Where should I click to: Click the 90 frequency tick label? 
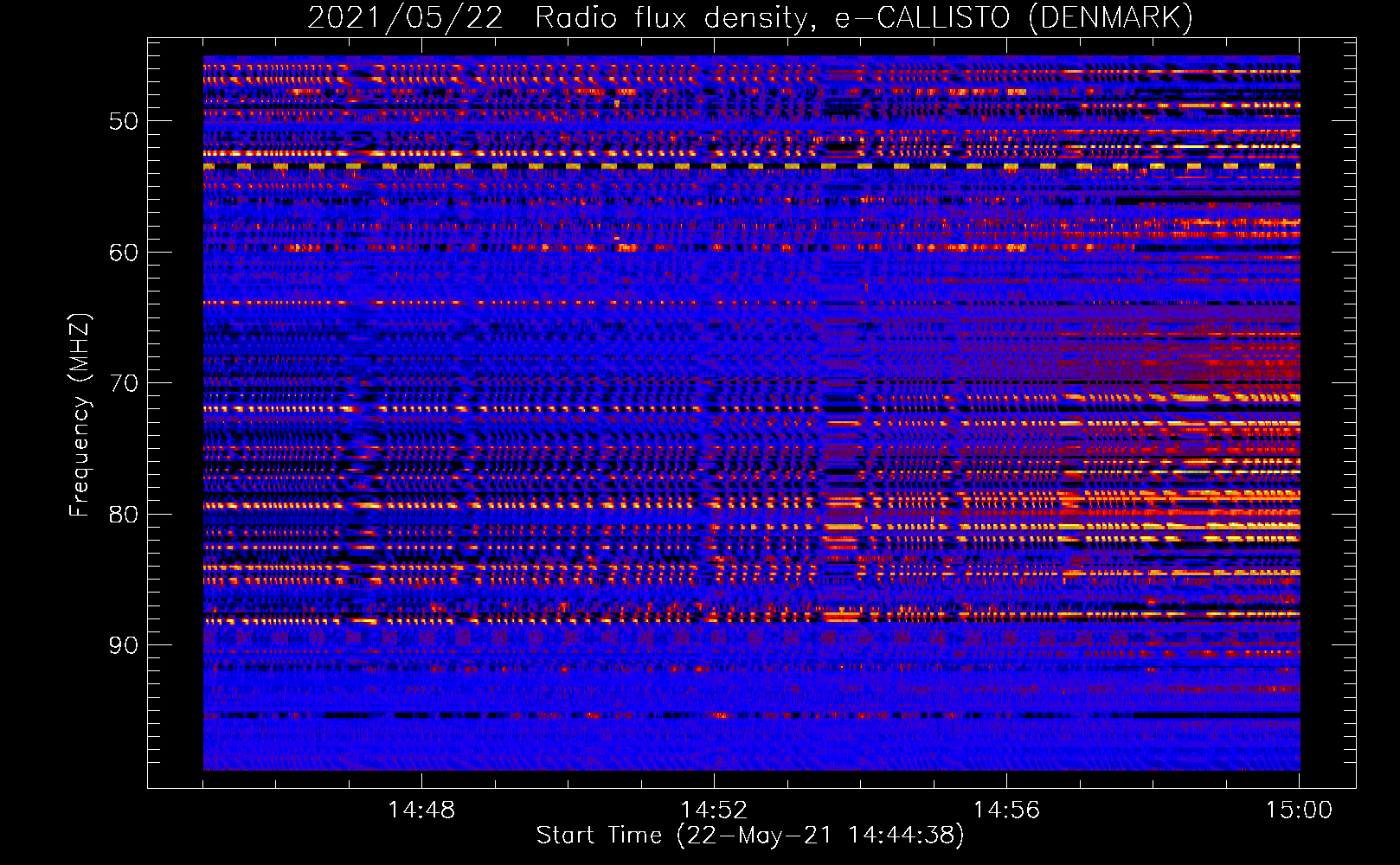click(124, 645)
